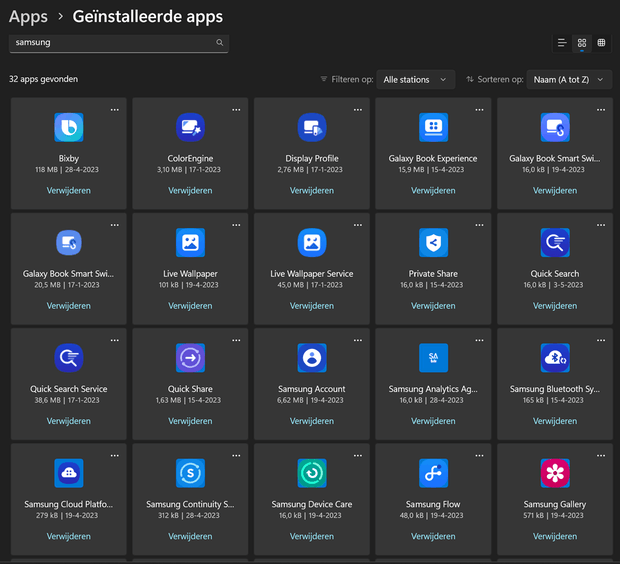620x564 pixels.
Task: Click the 'Samsung Analytics Ag...' name
Action: [x=433, y=389]
